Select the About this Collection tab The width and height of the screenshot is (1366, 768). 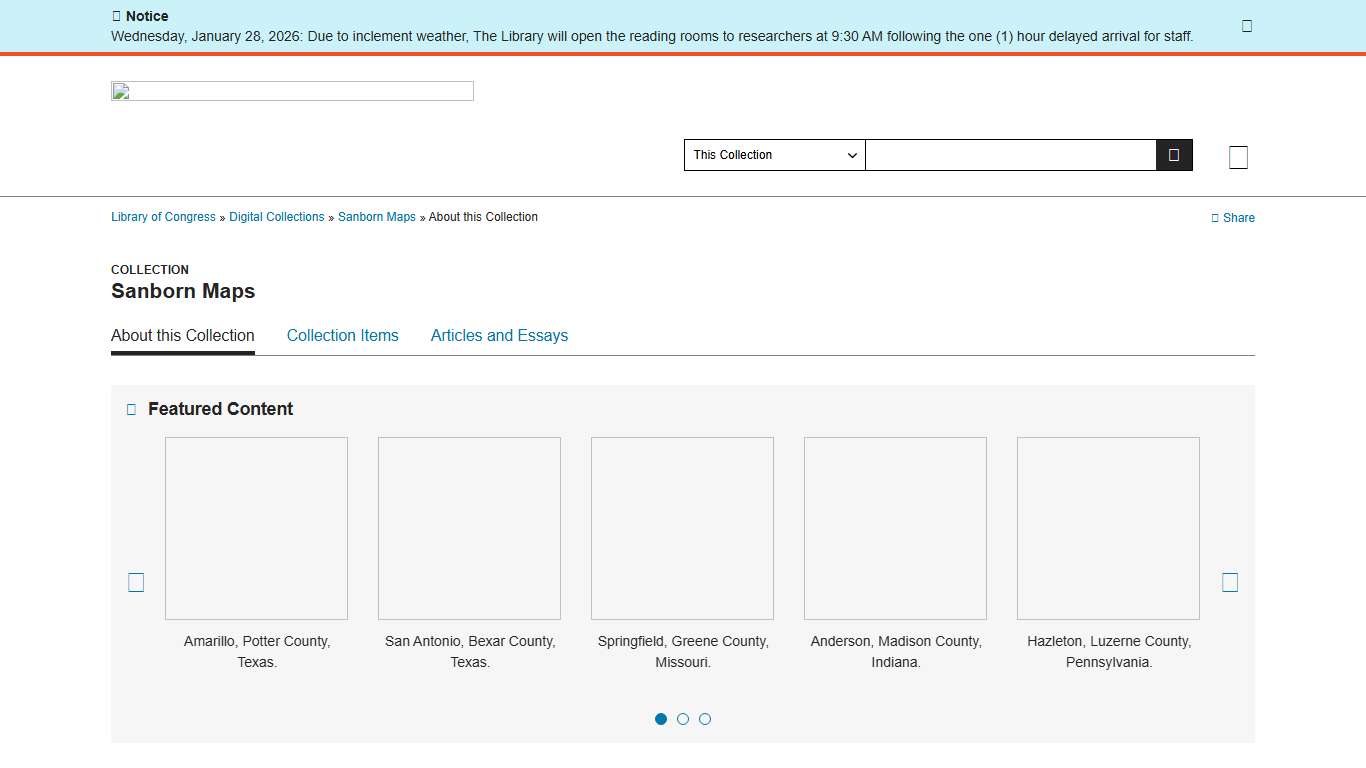pos(183,336)
